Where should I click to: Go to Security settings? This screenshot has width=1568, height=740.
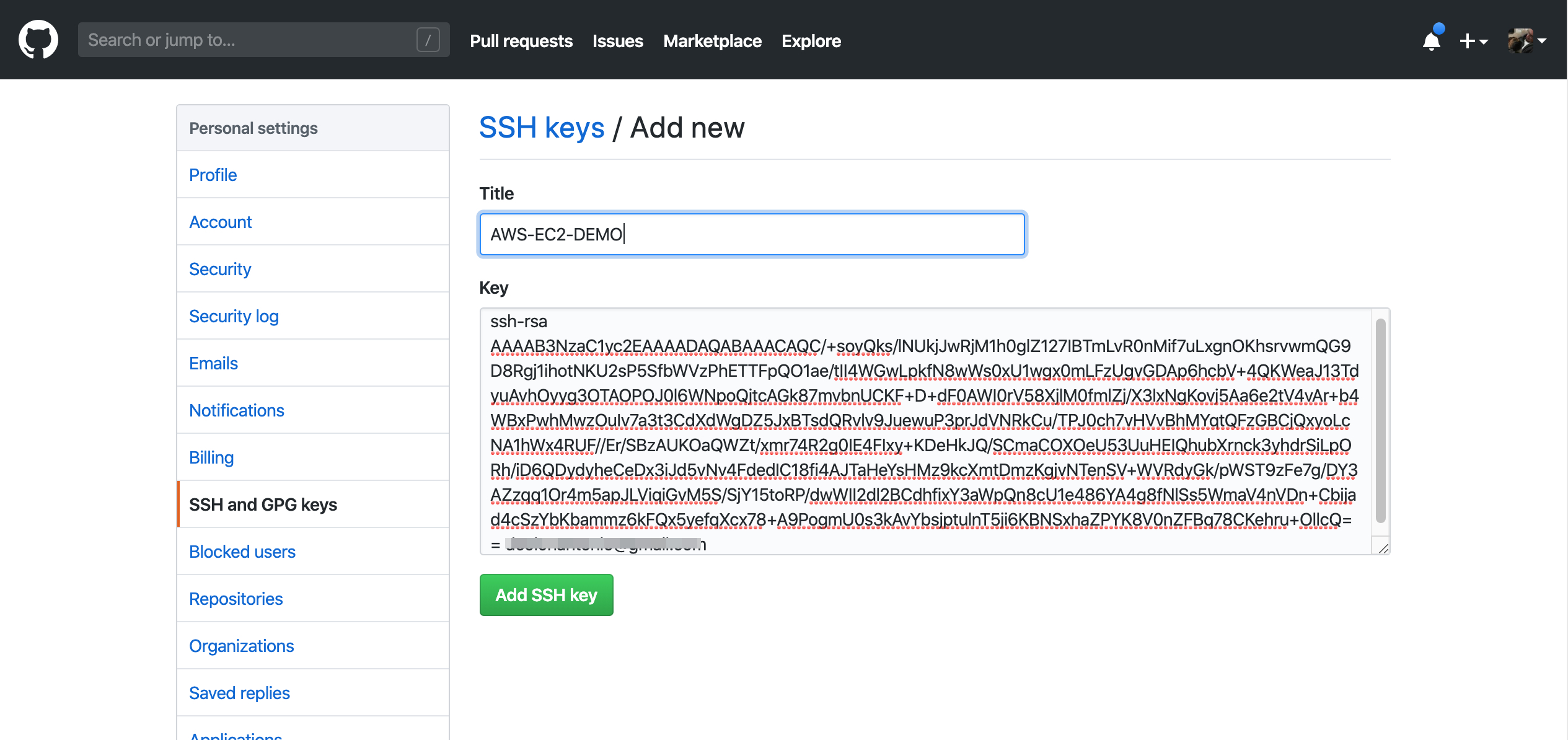[x=219, y=269]
